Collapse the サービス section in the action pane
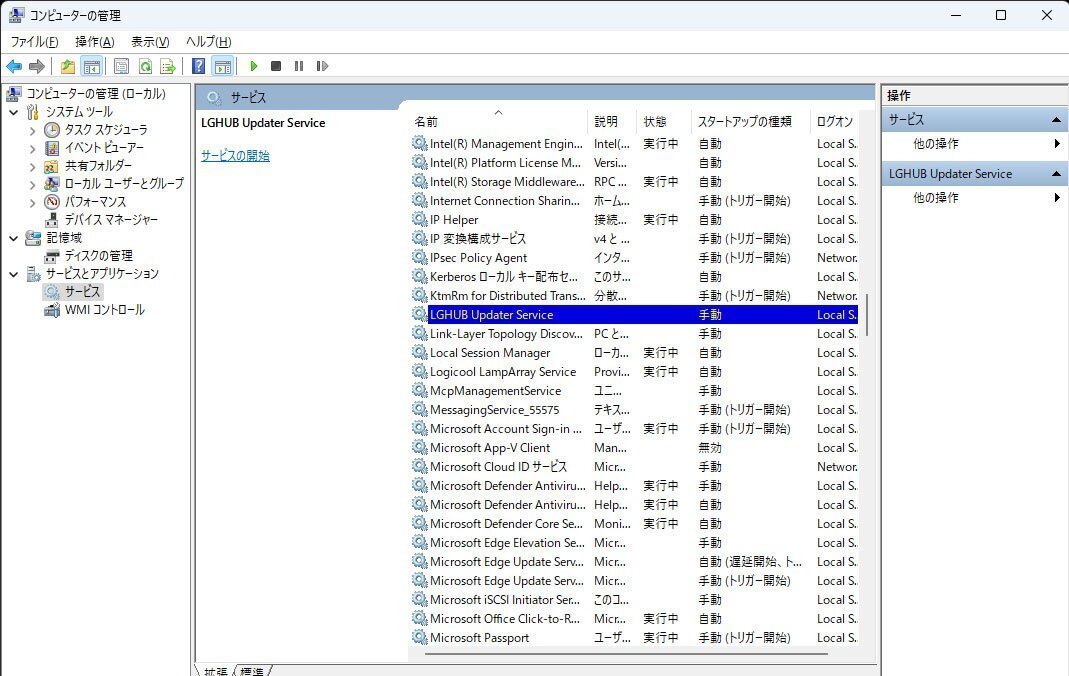Screen dimensions: 1069x676 click(x=1057, y=119)
